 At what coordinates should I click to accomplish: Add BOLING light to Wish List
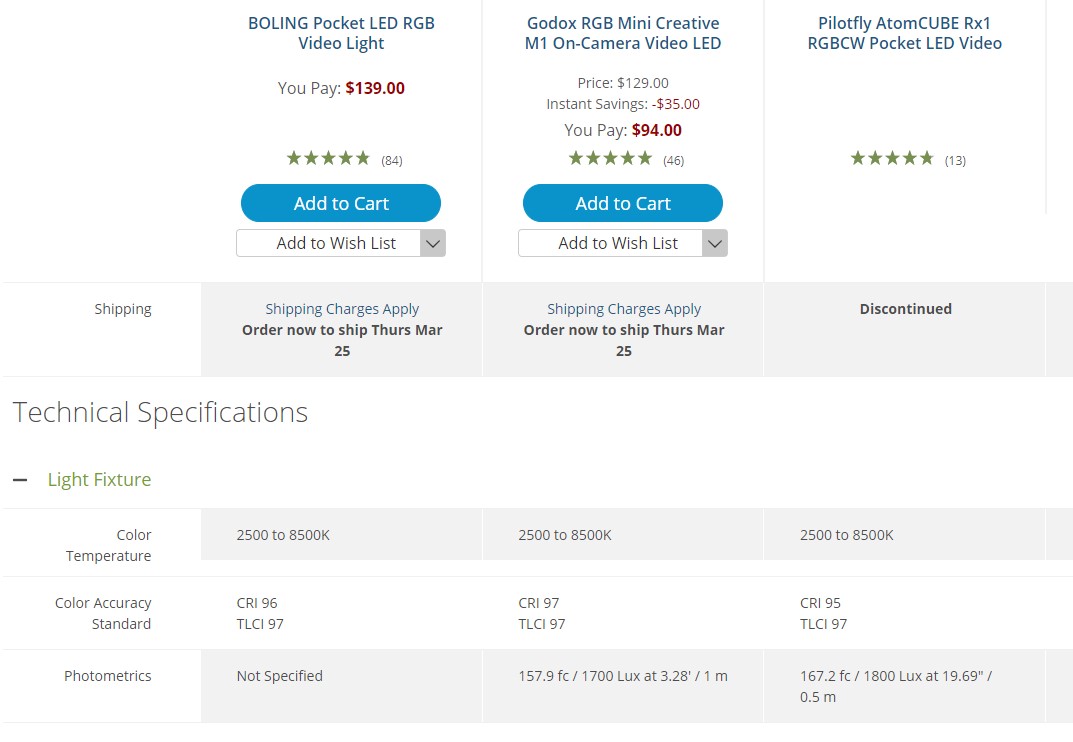click(328, 243)
